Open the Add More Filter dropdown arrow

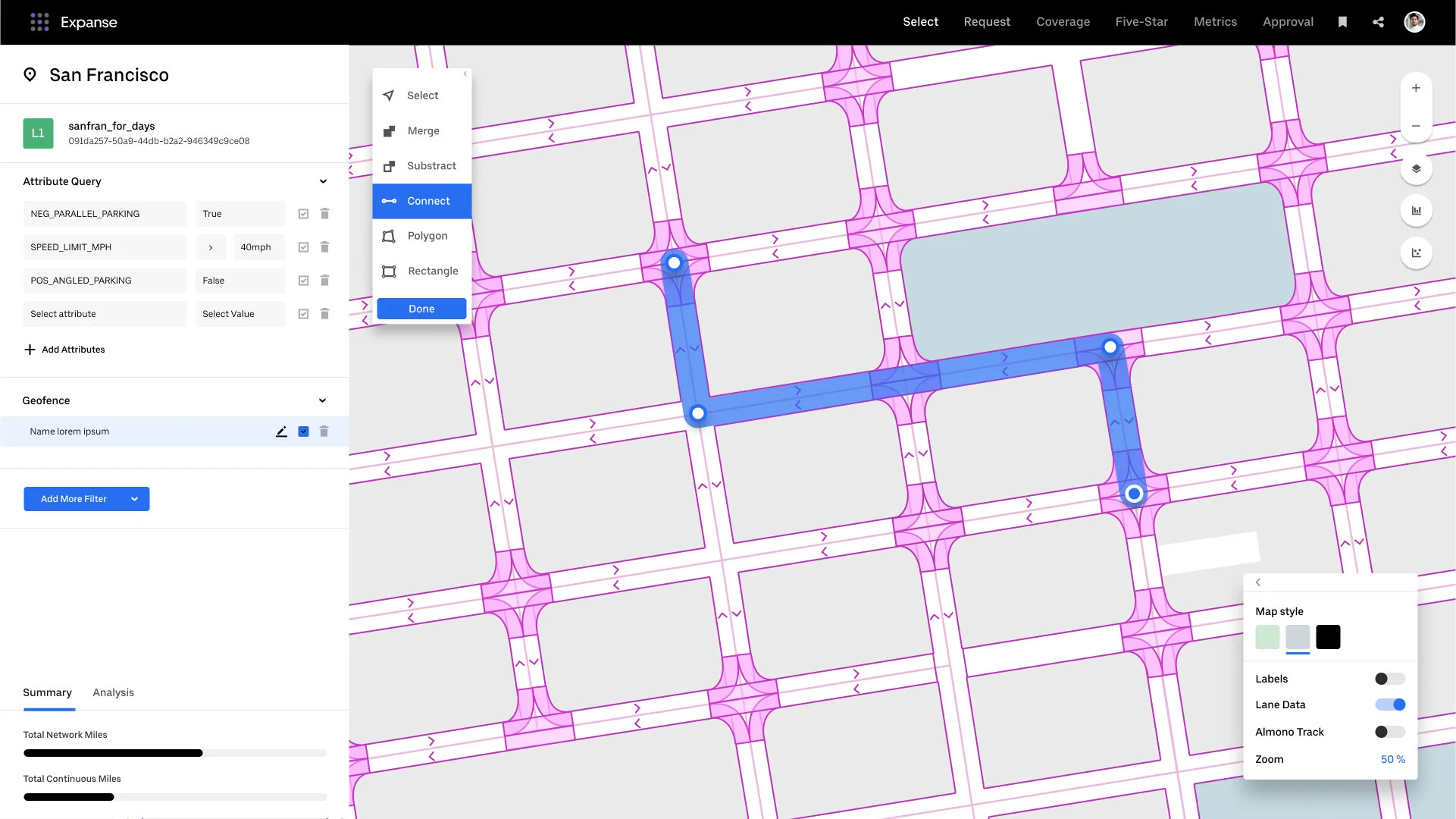pyautogui.click(x=134, y=499)
